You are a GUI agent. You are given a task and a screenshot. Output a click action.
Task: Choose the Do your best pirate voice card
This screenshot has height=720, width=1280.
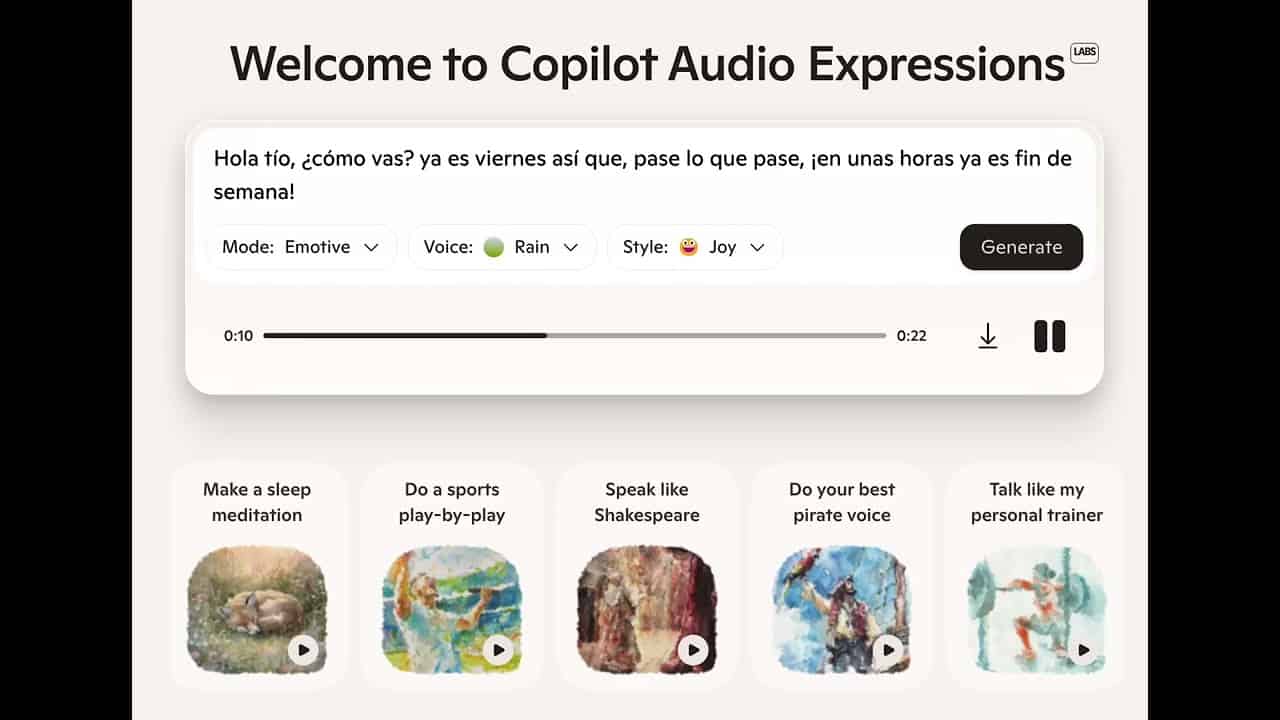click(x=842, y=575)
